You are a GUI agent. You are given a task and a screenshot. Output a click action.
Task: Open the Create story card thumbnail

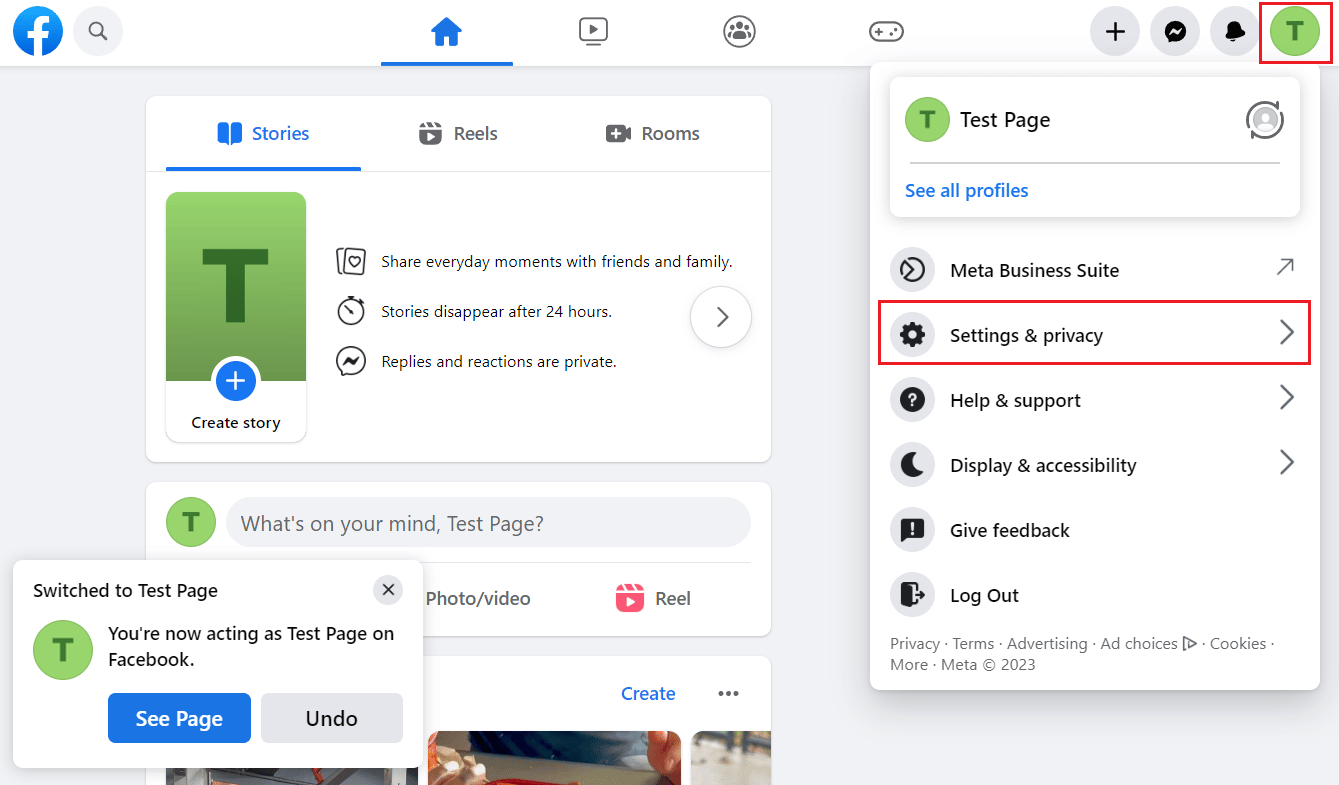coord(236,317)
